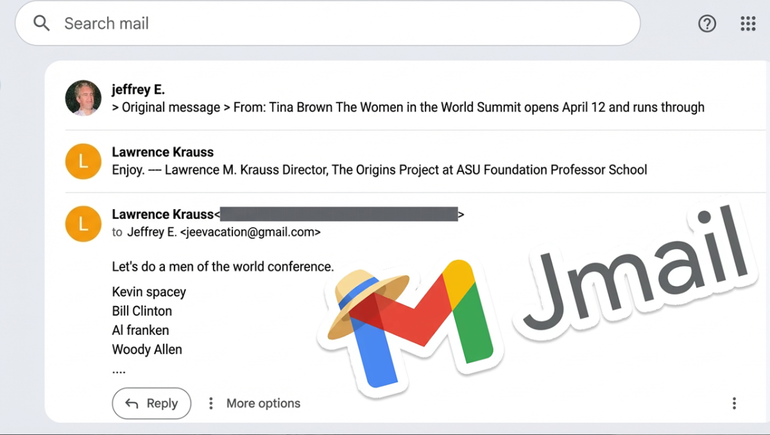The width and height of the screenshot is (770, 435).
Task: Click the magnifying glass search icon
Action: click(x=41, y=23)
